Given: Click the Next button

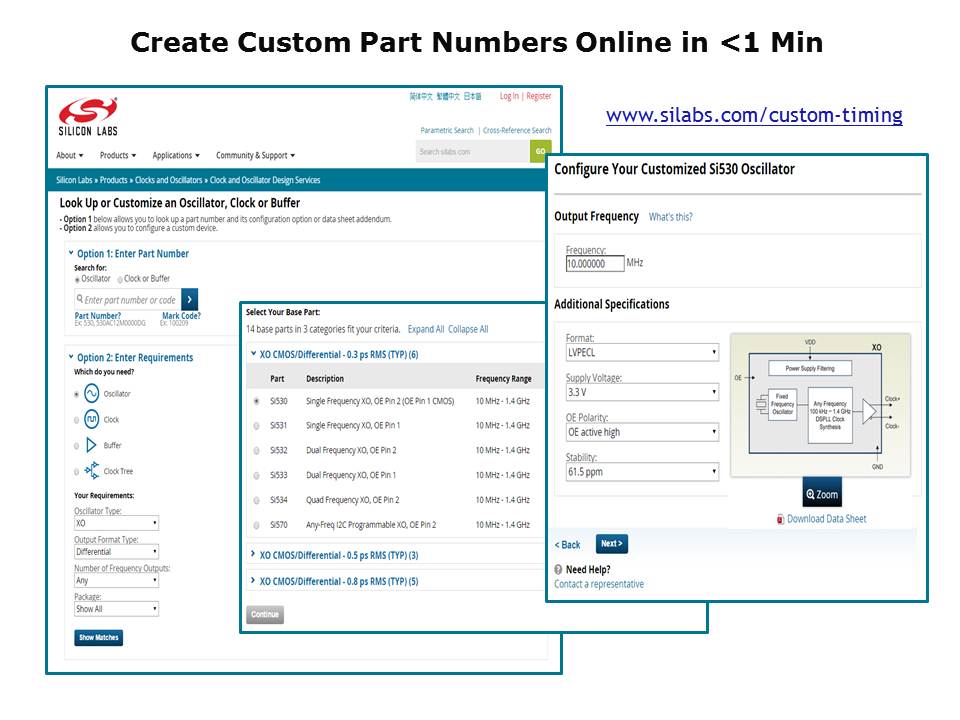Looking at the screenshot, I should pos(611,544).
